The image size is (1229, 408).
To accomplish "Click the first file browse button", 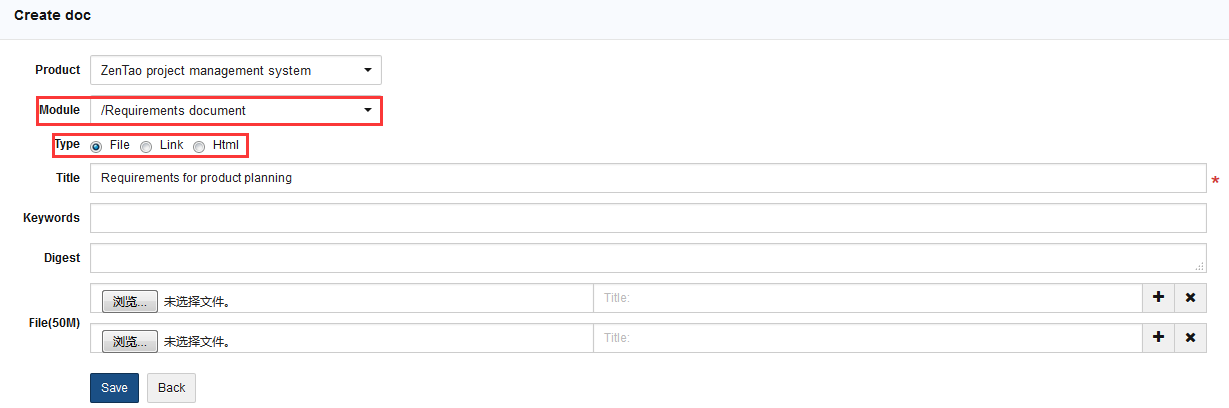I will [130, 301].
